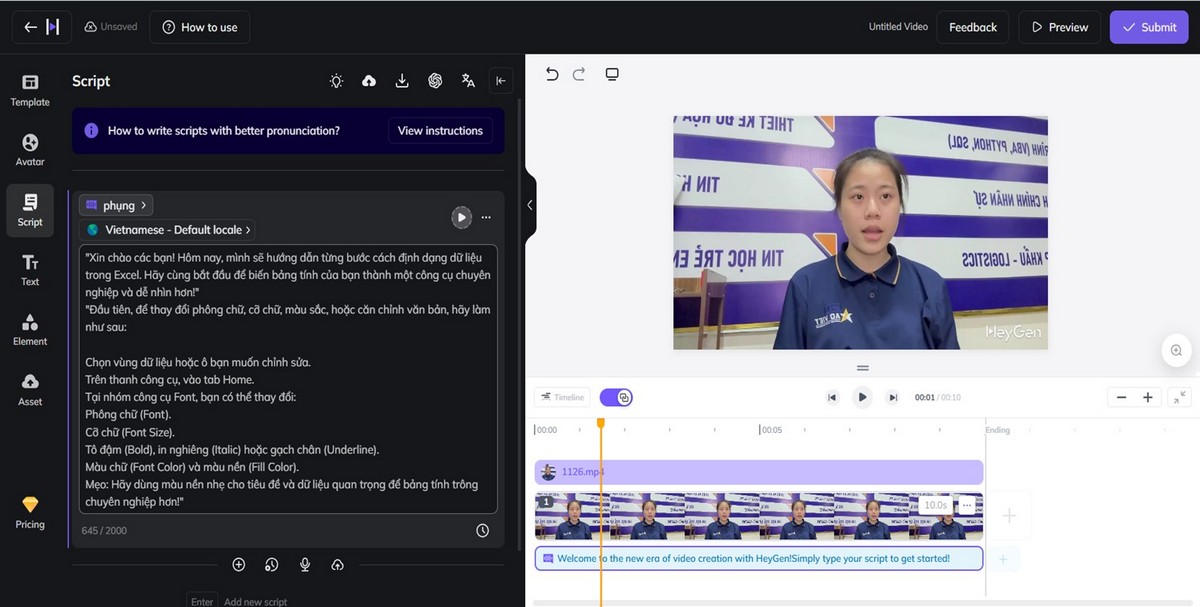The width and height of the screenshot is (1200, 607).
Task: Toggle the purple timeline switch
Action: coord(616,397)
